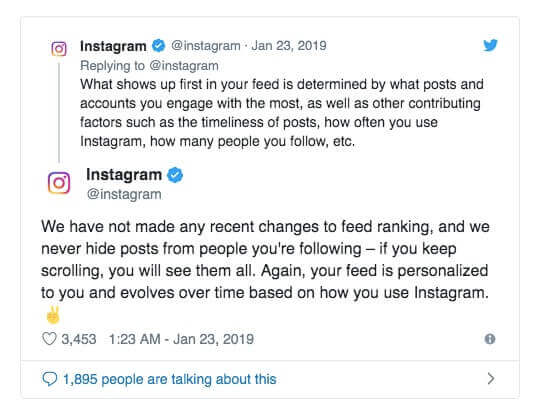This screenshot has width=536, height=413.
Task: Open @instagram handle under main profile name
Action: 124,194
